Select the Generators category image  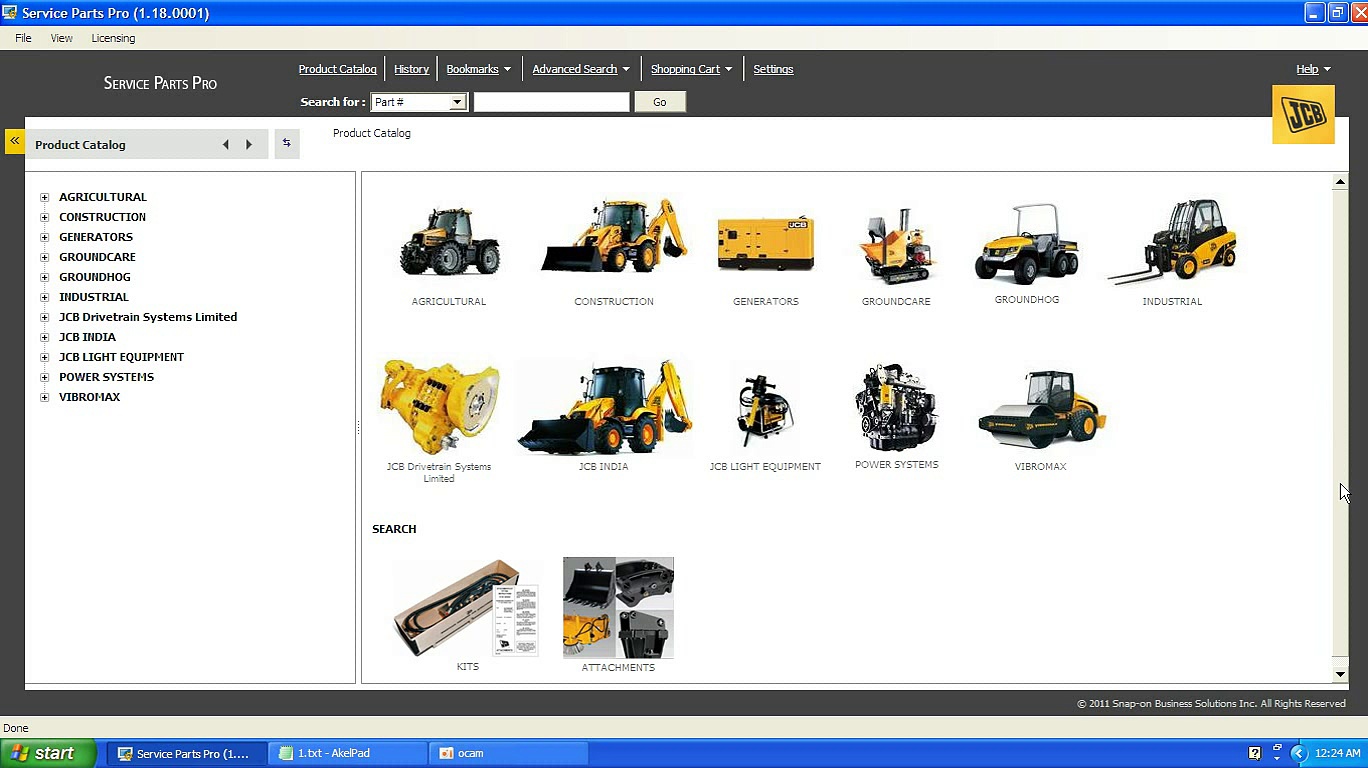tap(766, 244)
